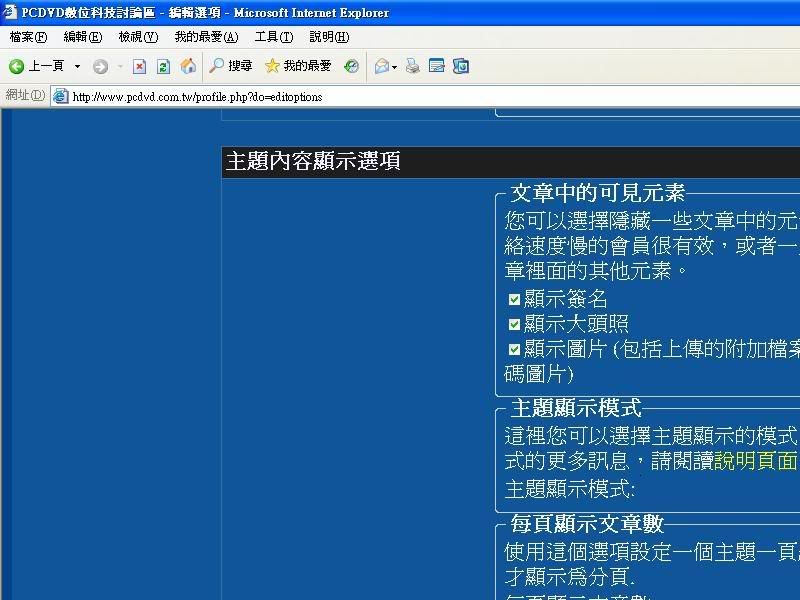
Task: Expand the Back button history dropdown
Action: (78, 67)
